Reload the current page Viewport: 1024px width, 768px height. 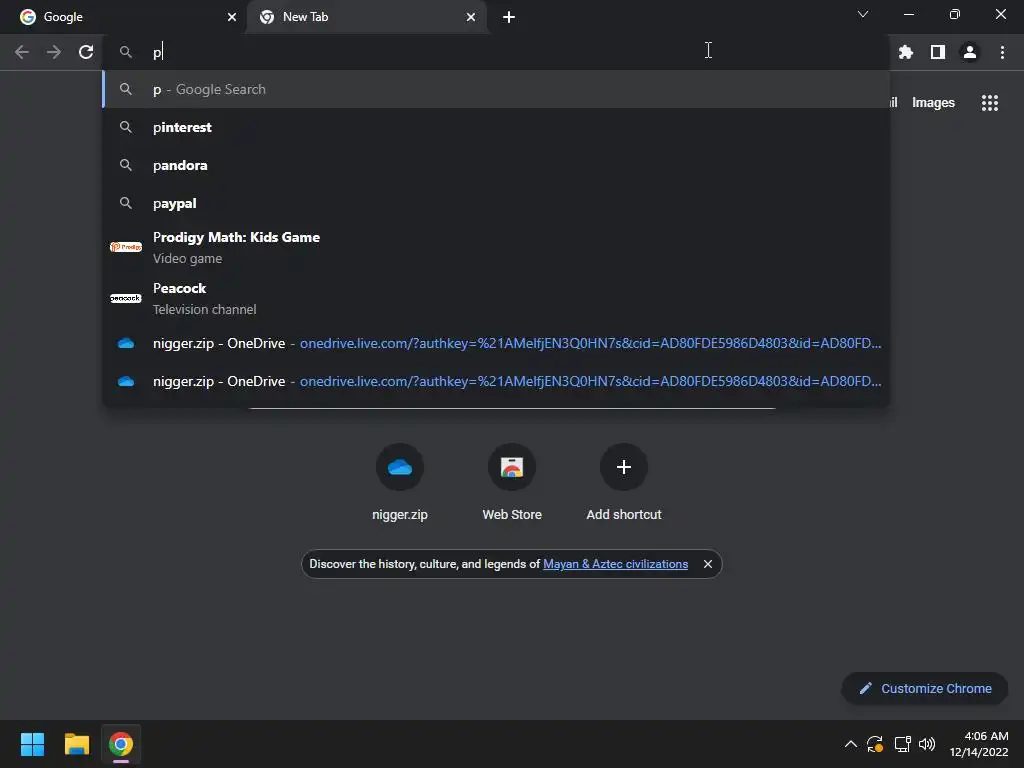click(86, 52)
